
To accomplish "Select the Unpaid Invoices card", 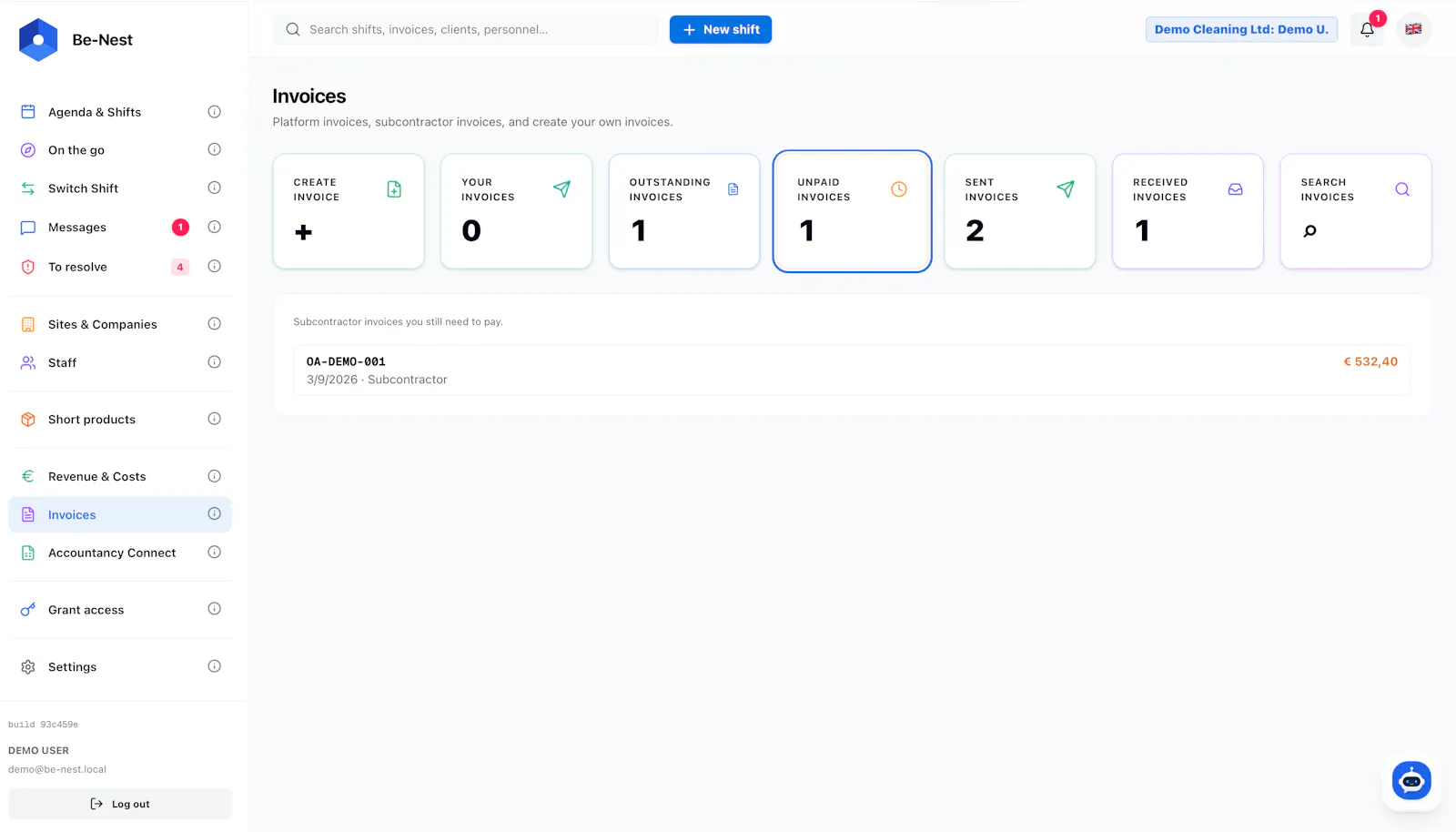I will coord(852,211).
